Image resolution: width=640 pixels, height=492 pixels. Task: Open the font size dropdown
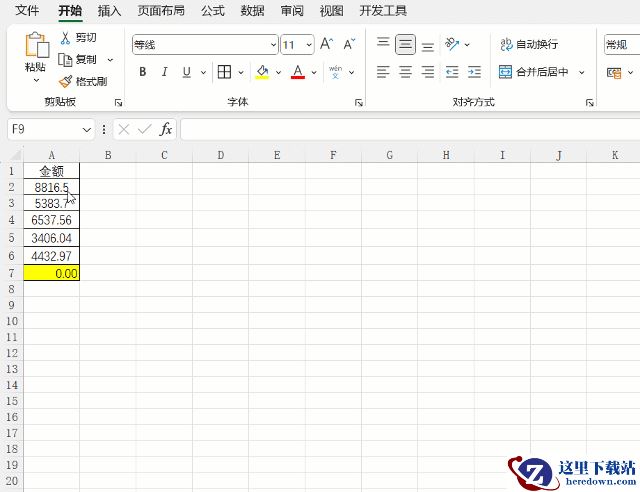[308, 45]
